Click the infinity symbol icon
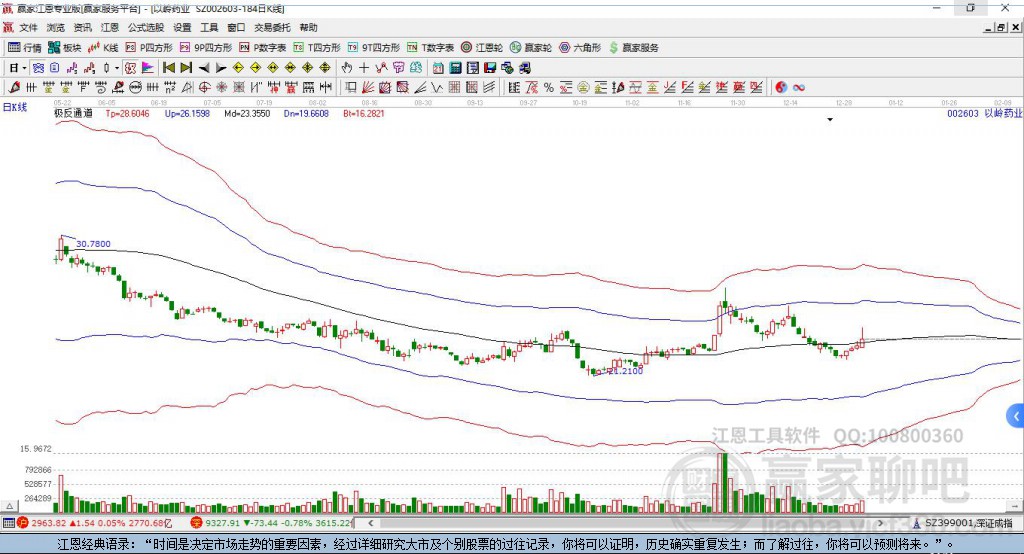The height and width of the screenshot is (554, 1024). pyautogui.click(x=799, y=88)
